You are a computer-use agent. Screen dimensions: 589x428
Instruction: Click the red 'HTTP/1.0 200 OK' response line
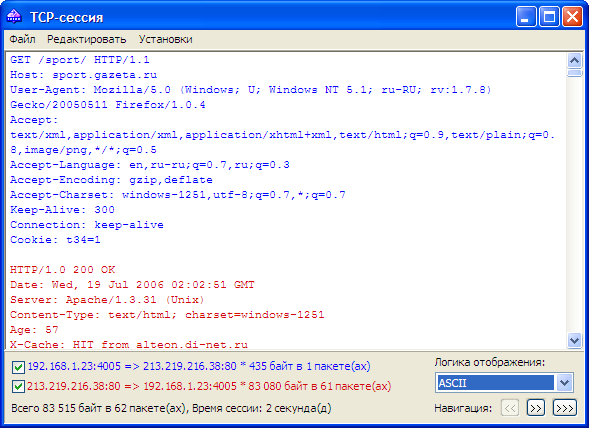(63, 270)
